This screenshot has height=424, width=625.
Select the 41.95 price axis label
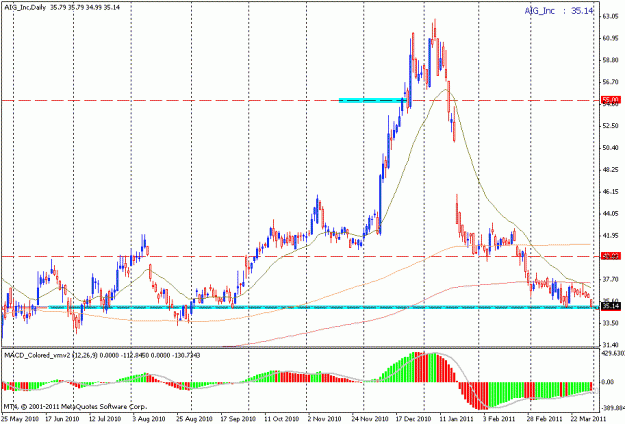point(611,236)
